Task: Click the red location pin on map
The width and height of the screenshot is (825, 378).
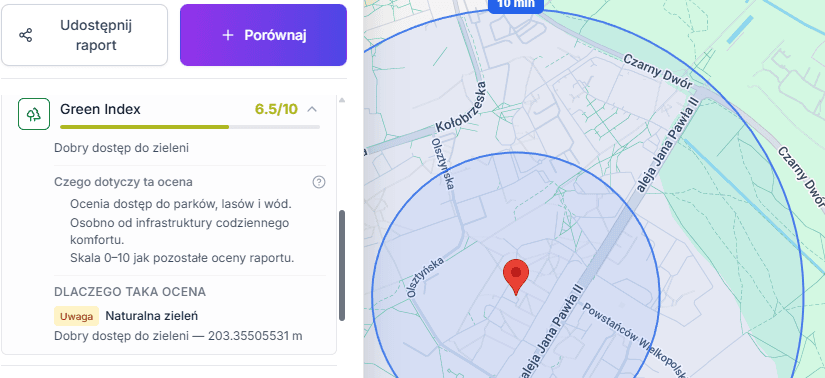Action: coord(516,277)
